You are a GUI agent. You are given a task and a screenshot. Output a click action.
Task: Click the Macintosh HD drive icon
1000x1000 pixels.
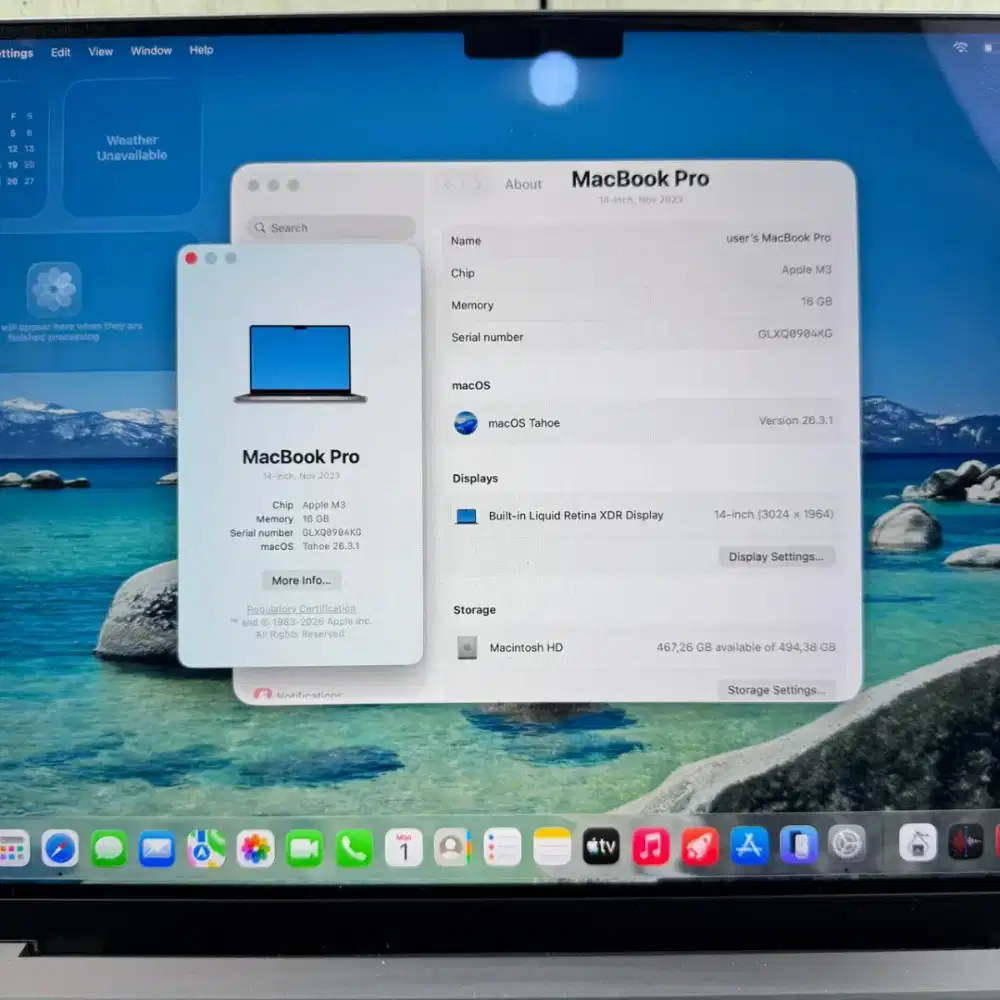[467, 647]
